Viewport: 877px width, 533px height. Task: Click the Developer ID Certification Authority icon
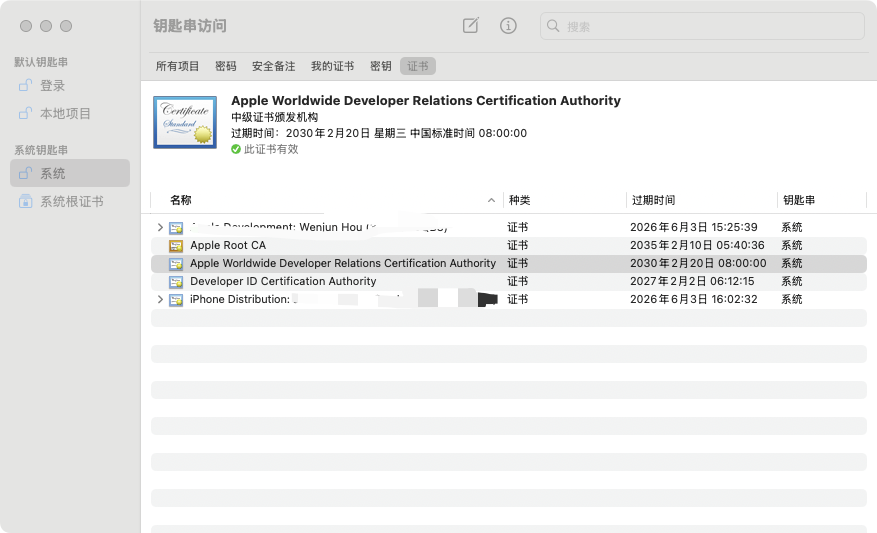[176, 281]
